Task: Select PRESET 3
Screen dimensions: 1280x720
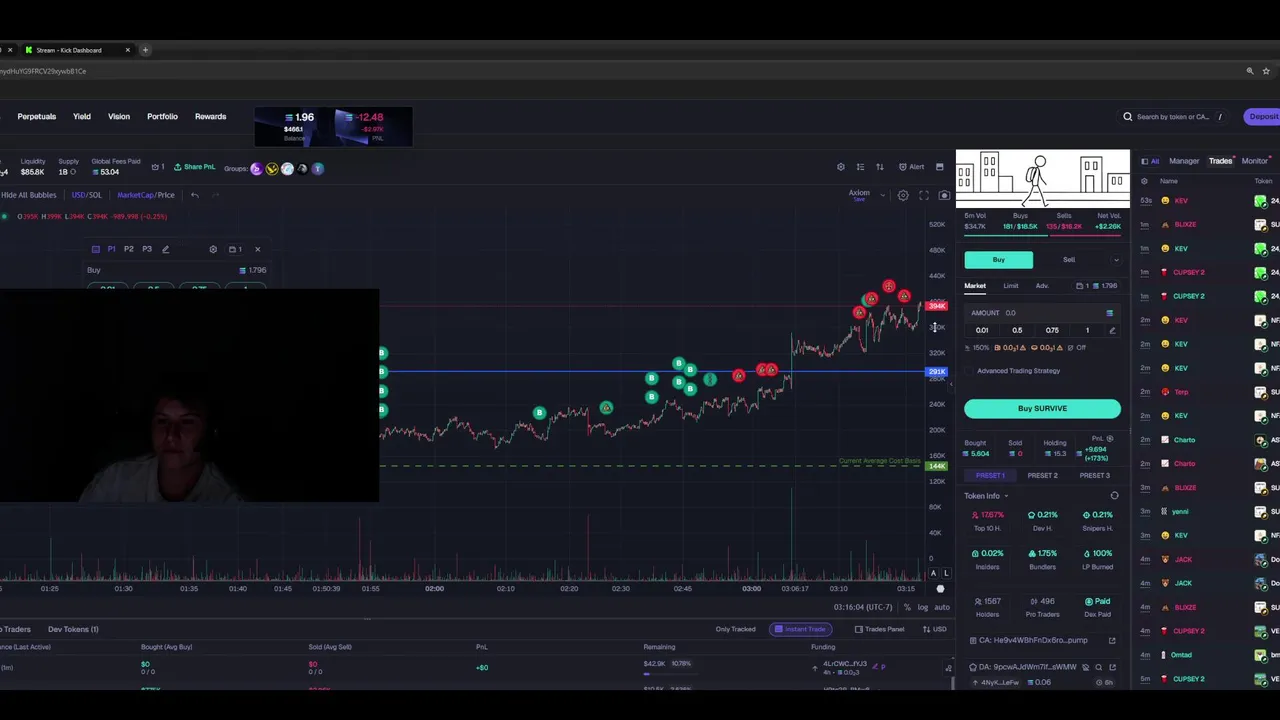Action: pyautogui.click(x=1094, y=476)
